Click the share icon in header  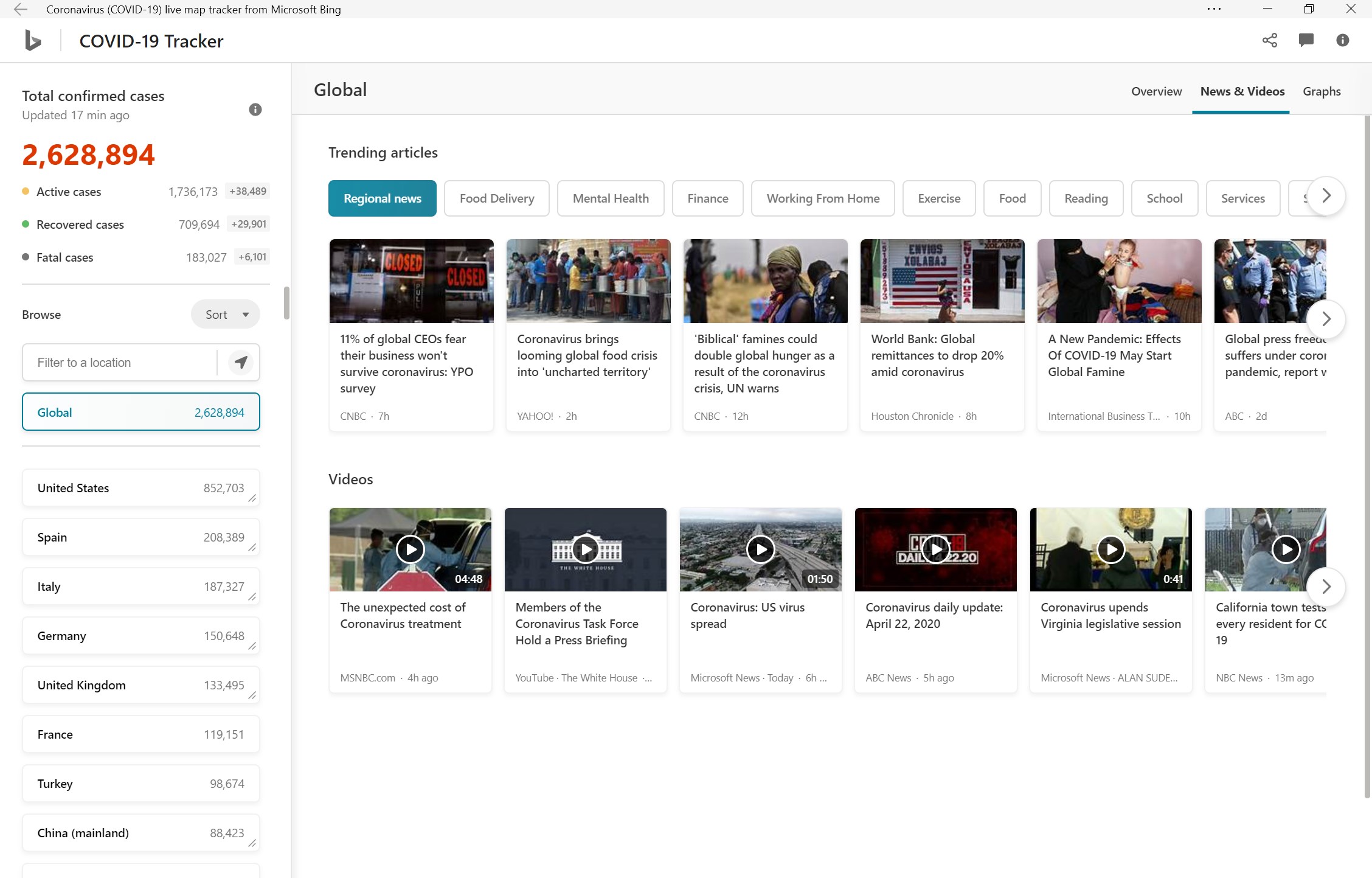point(1269,40)
